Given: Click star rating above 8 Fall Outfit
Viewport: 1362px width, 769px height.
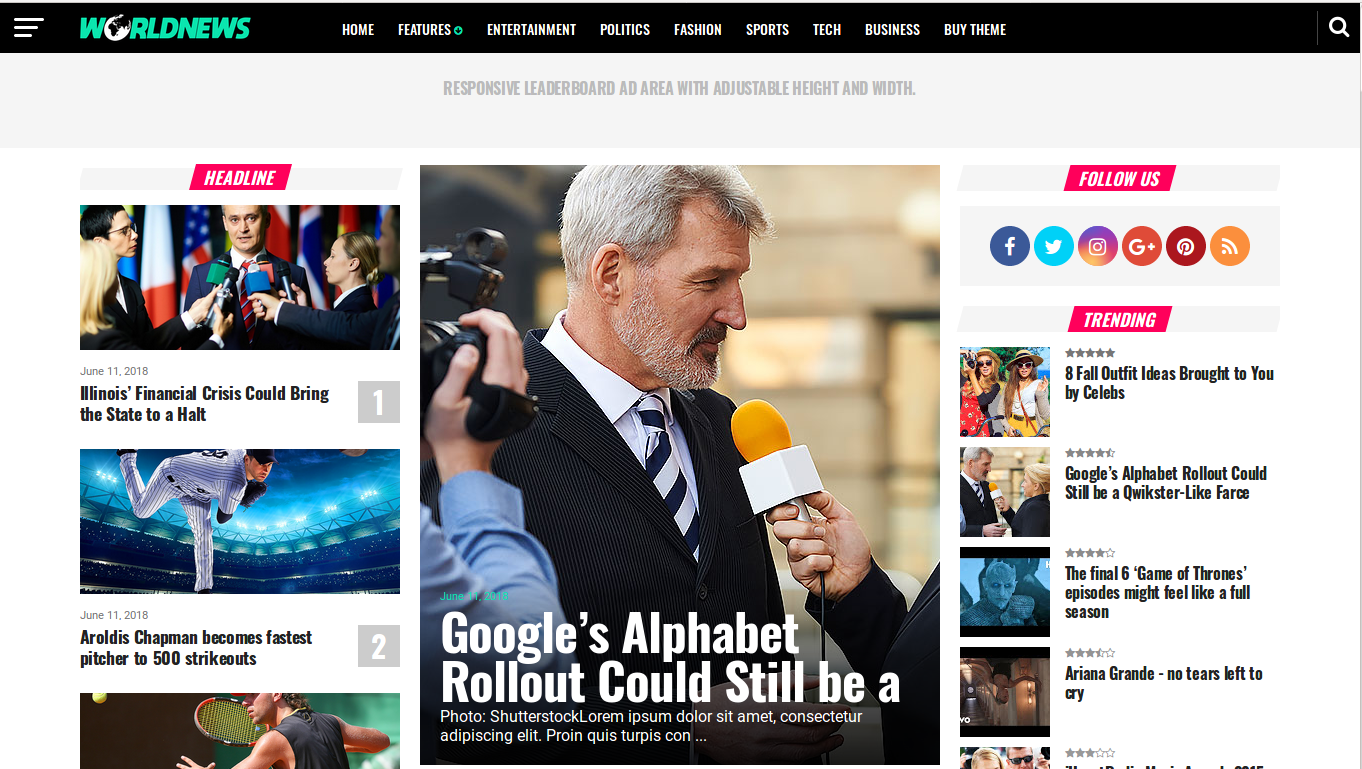Looking at the screenshot, I should pos(1090,353).
